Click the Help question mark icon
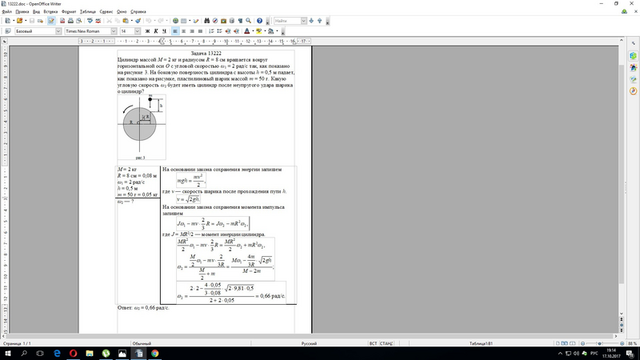The width and height of the screenshot is (640, 360). (x=259, y=21)
